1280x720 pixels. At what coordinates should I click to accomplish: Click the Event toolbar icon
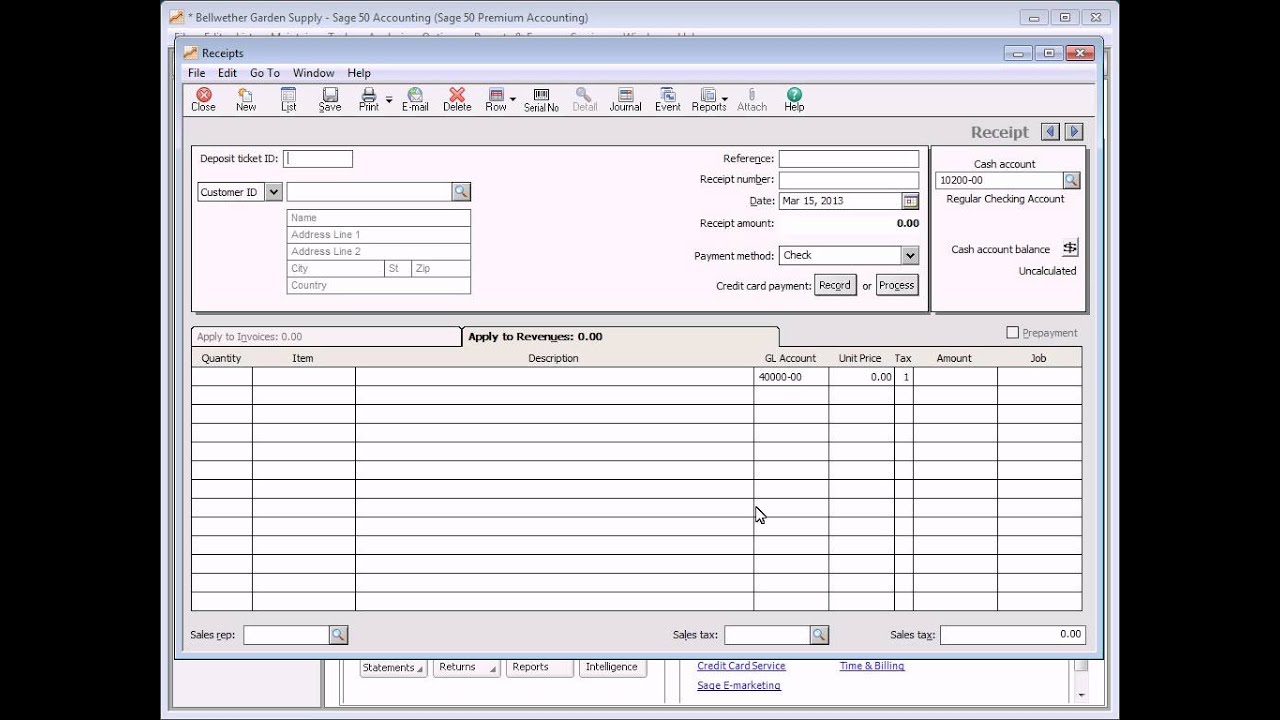(x=667, y=99)
